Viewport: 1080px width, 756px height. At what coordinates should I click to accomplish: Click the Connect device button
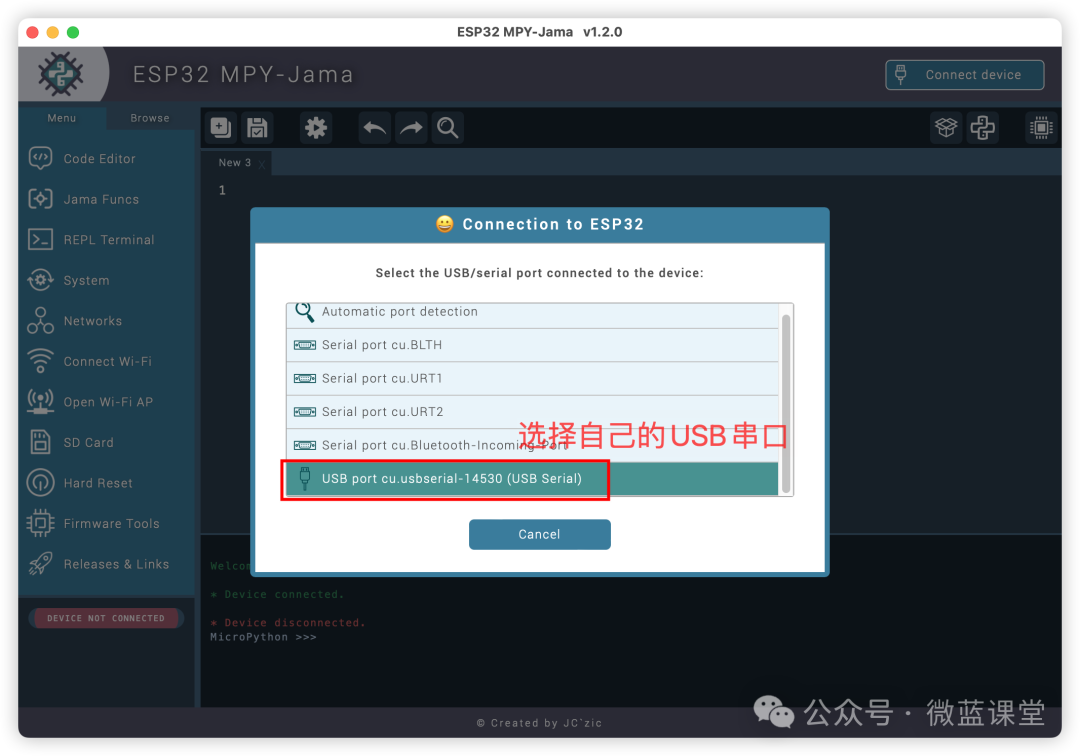964,74
